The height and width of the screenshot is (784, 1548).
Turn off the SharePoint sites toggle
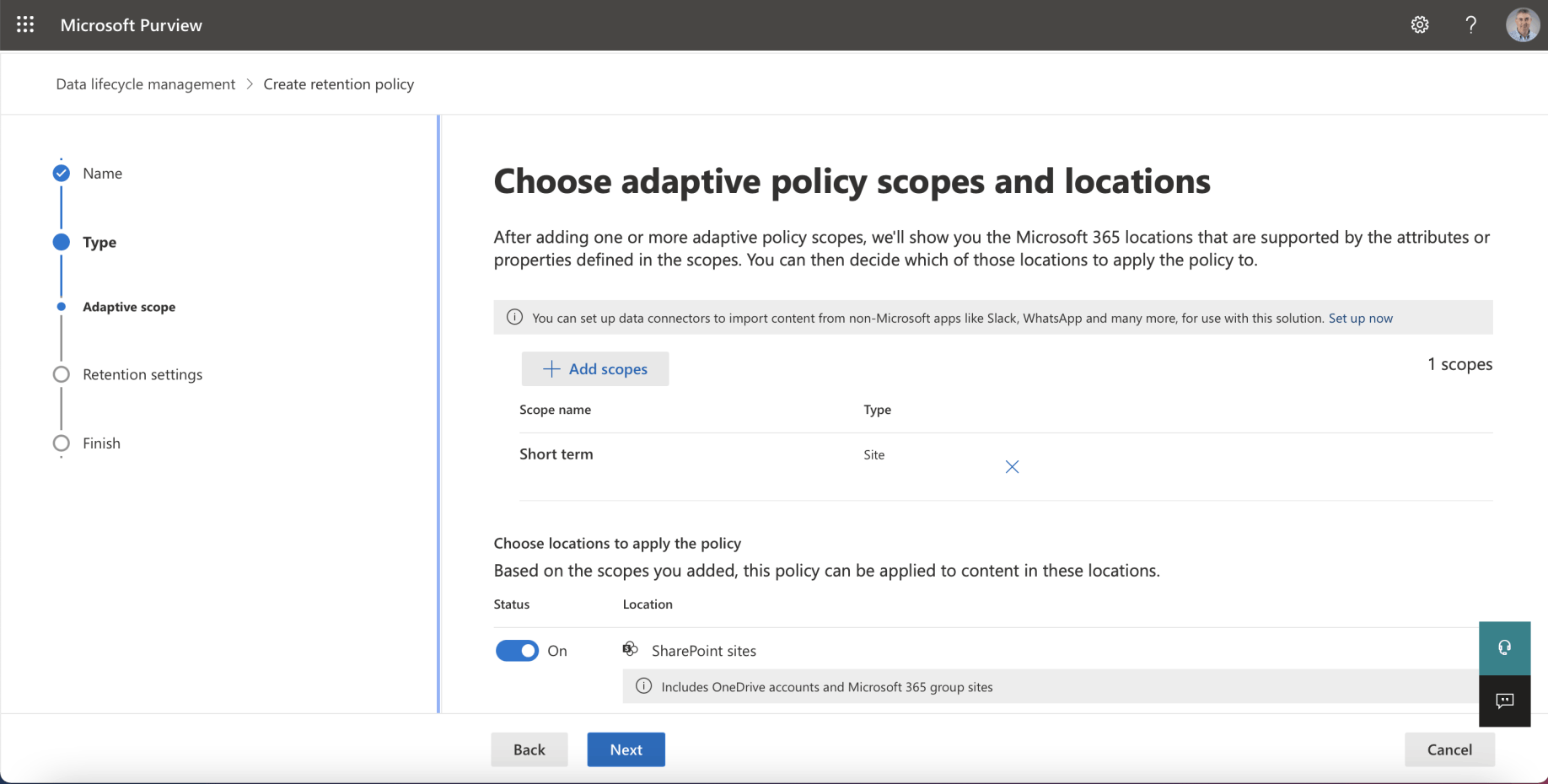pos(517,651)
